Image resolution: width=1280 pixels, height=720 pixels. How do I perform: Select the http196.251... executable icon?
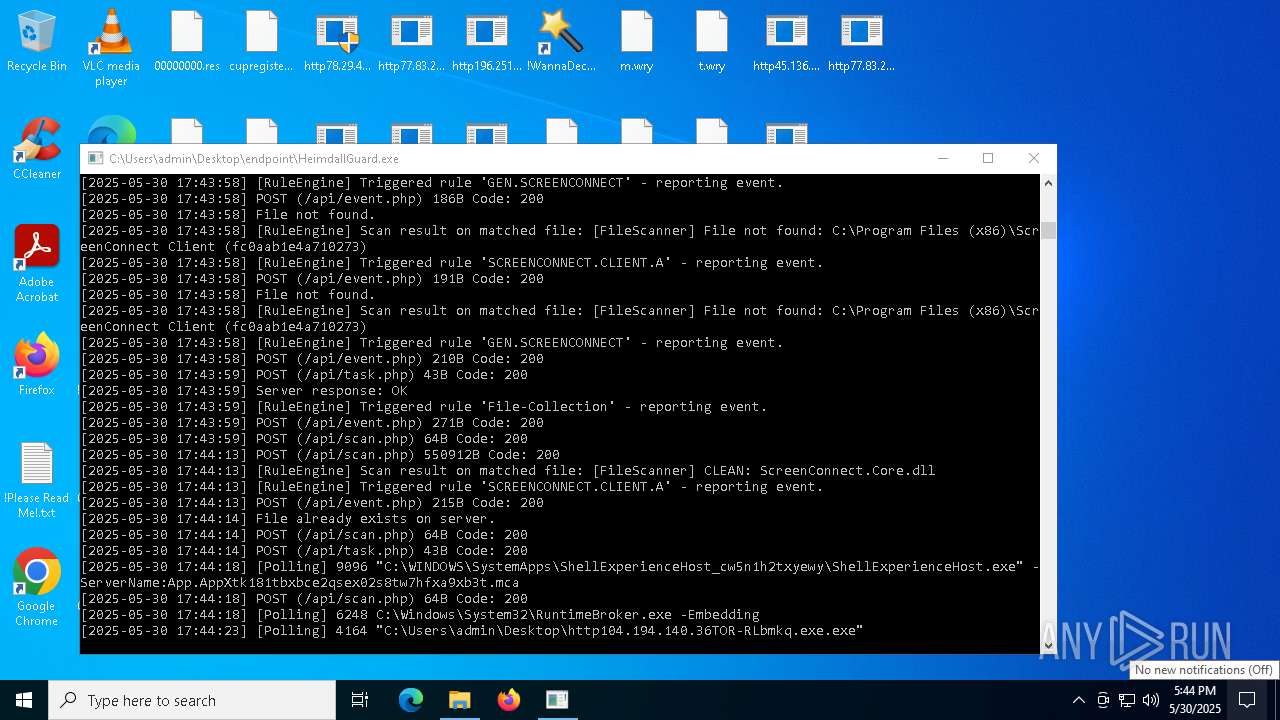pyautogui.click(x=487, y=42)
